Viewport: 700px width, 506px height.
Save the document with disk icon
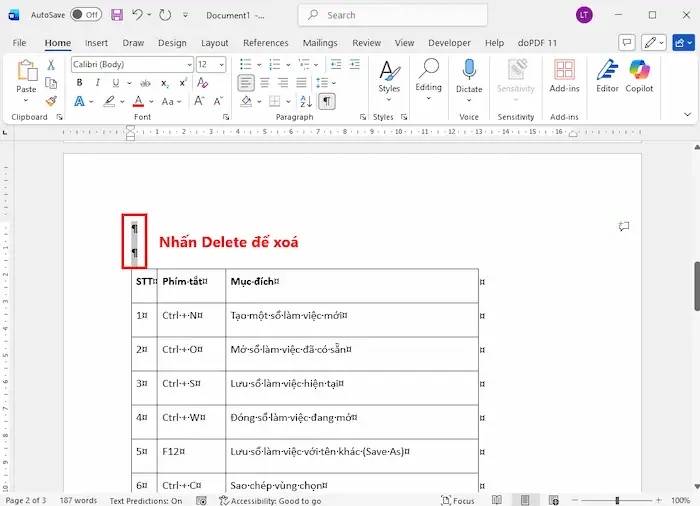tap(117, 15)
